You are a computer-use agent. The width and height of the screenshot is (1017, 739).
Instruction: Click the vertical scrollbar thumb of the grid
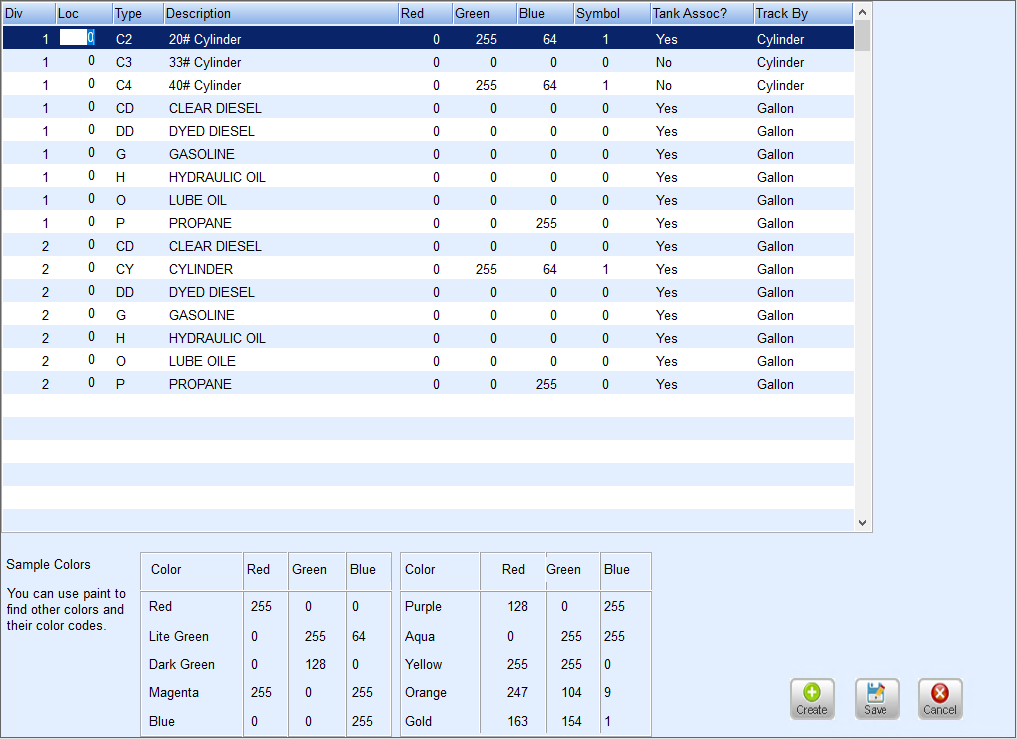862,35
